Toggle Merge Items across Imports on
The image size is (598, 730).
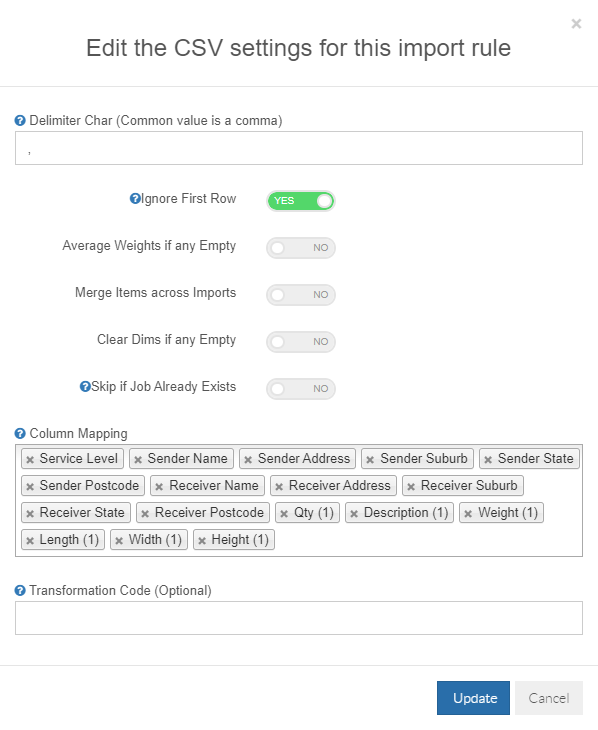click(x=301, y=295)
